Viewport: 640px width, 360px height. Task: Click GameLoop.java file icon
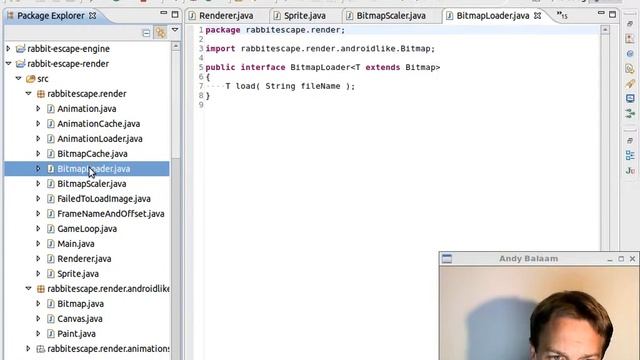pos(51,229)
